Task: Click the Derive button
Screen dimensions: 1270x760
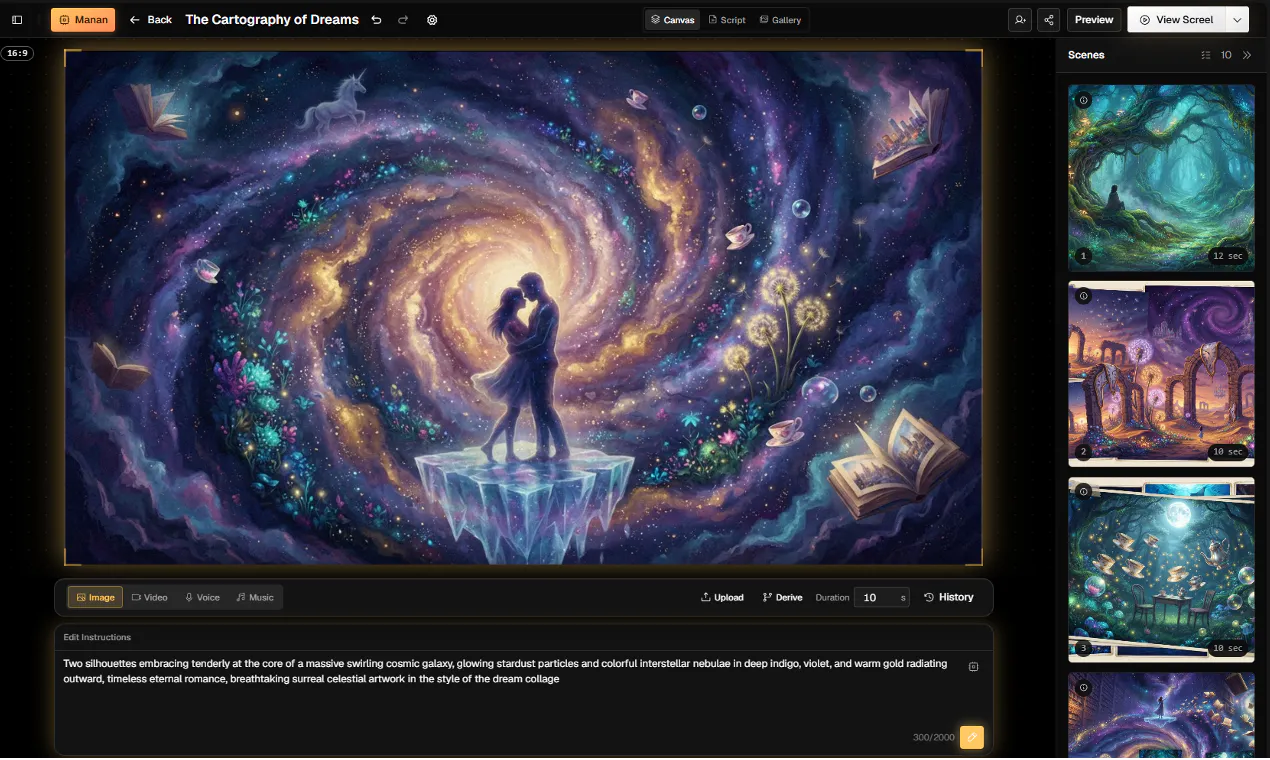Action: pos(782,597)
